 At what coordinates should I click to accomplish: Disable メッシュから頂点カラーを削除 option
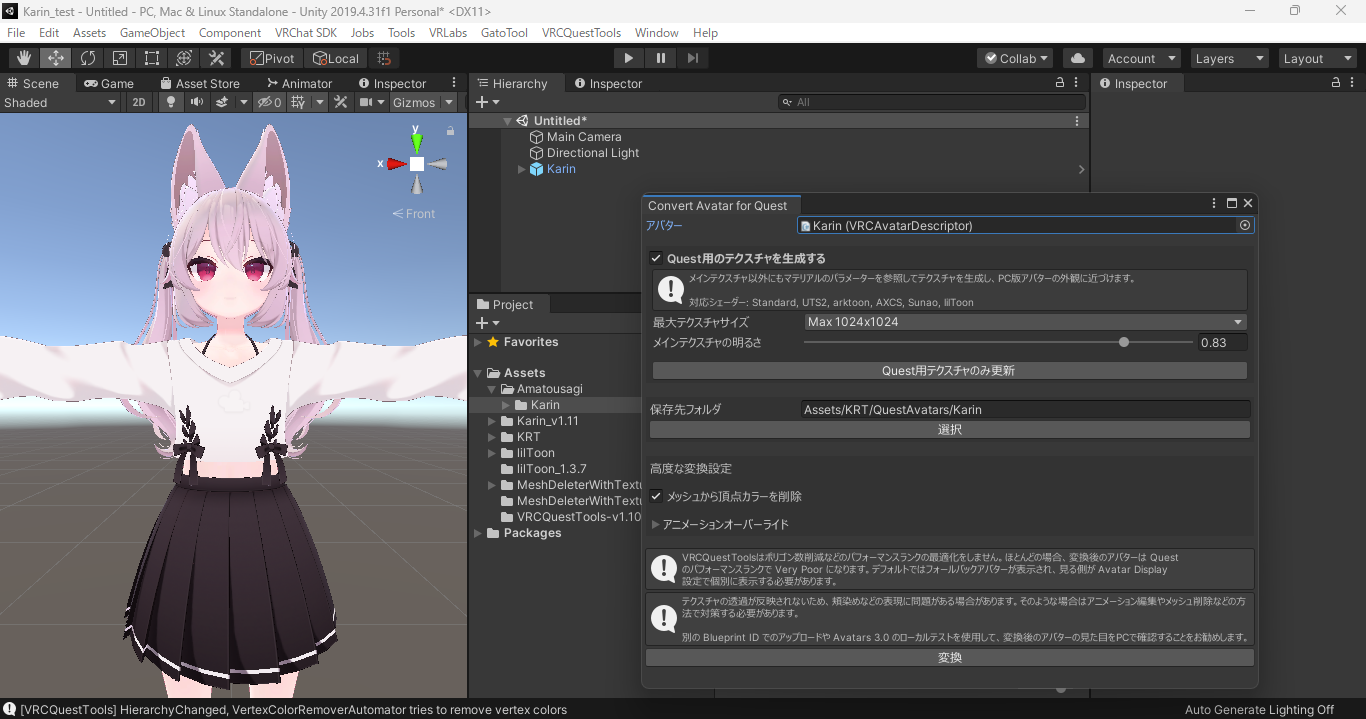(656, 496)
